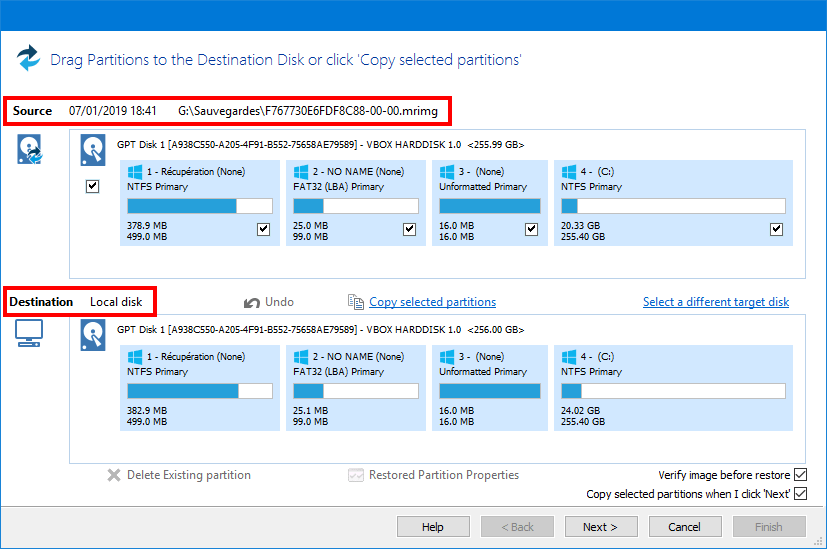Click the disabled Back button
This screenshot has width=827, height=549.
[517, 526]
